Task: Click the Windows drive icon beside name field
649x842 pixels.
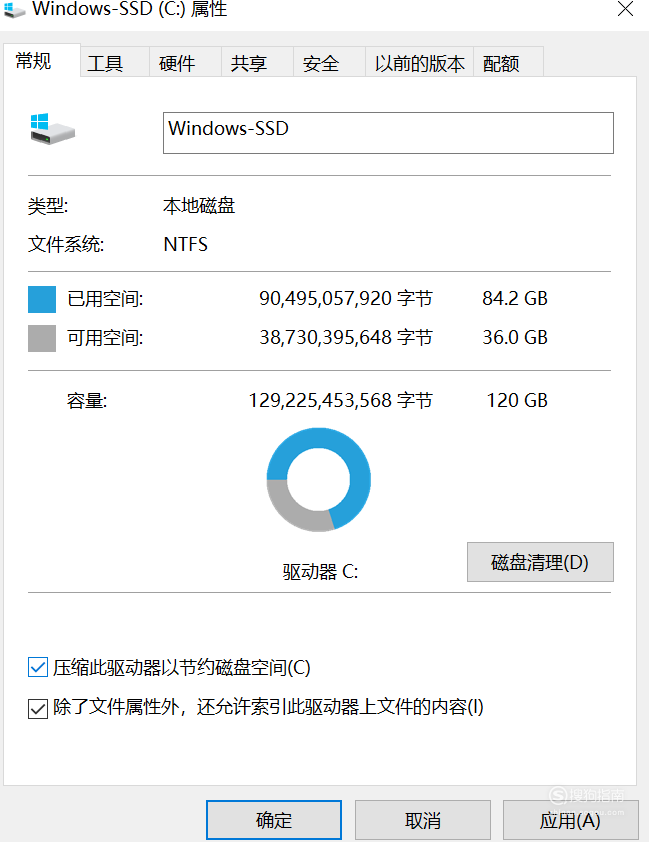Action: click(52, 129)
